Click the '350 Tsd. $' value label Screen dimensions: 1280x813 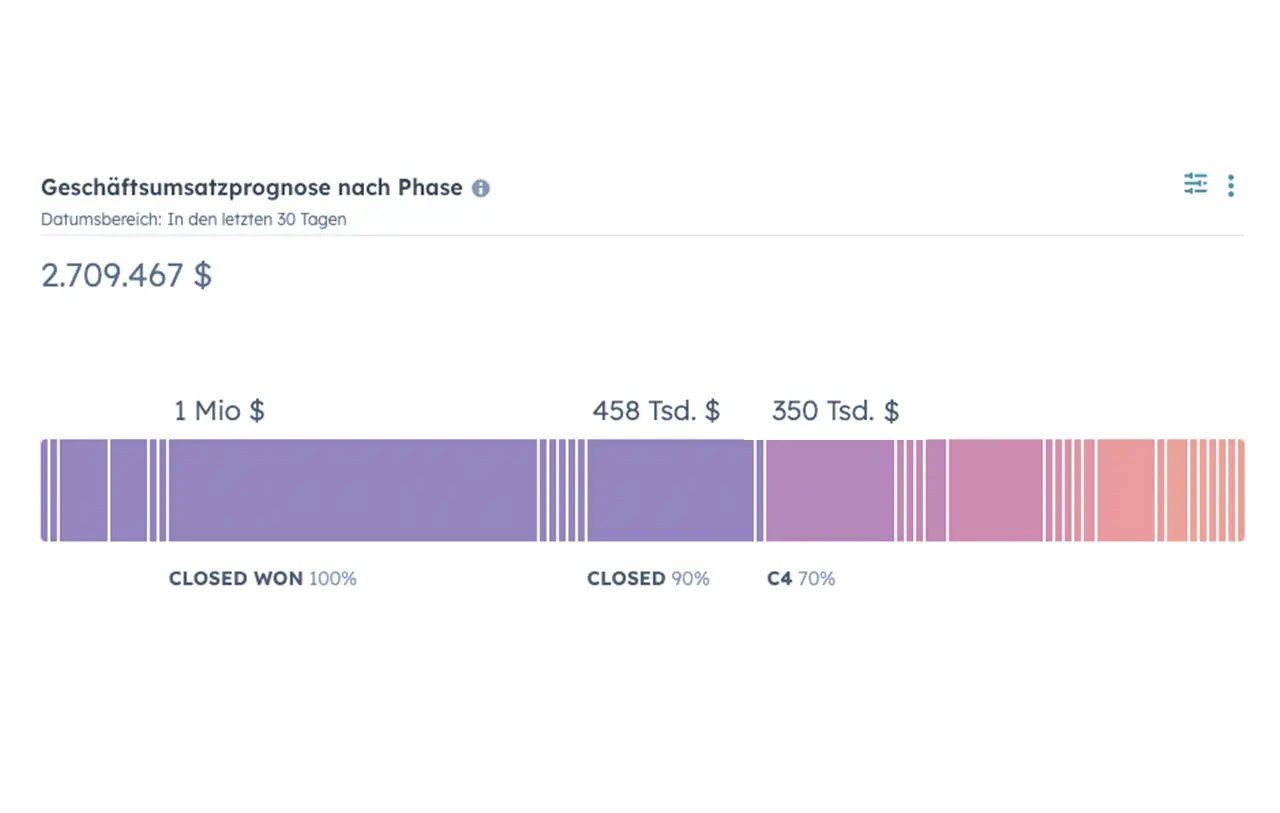point(835,410)
